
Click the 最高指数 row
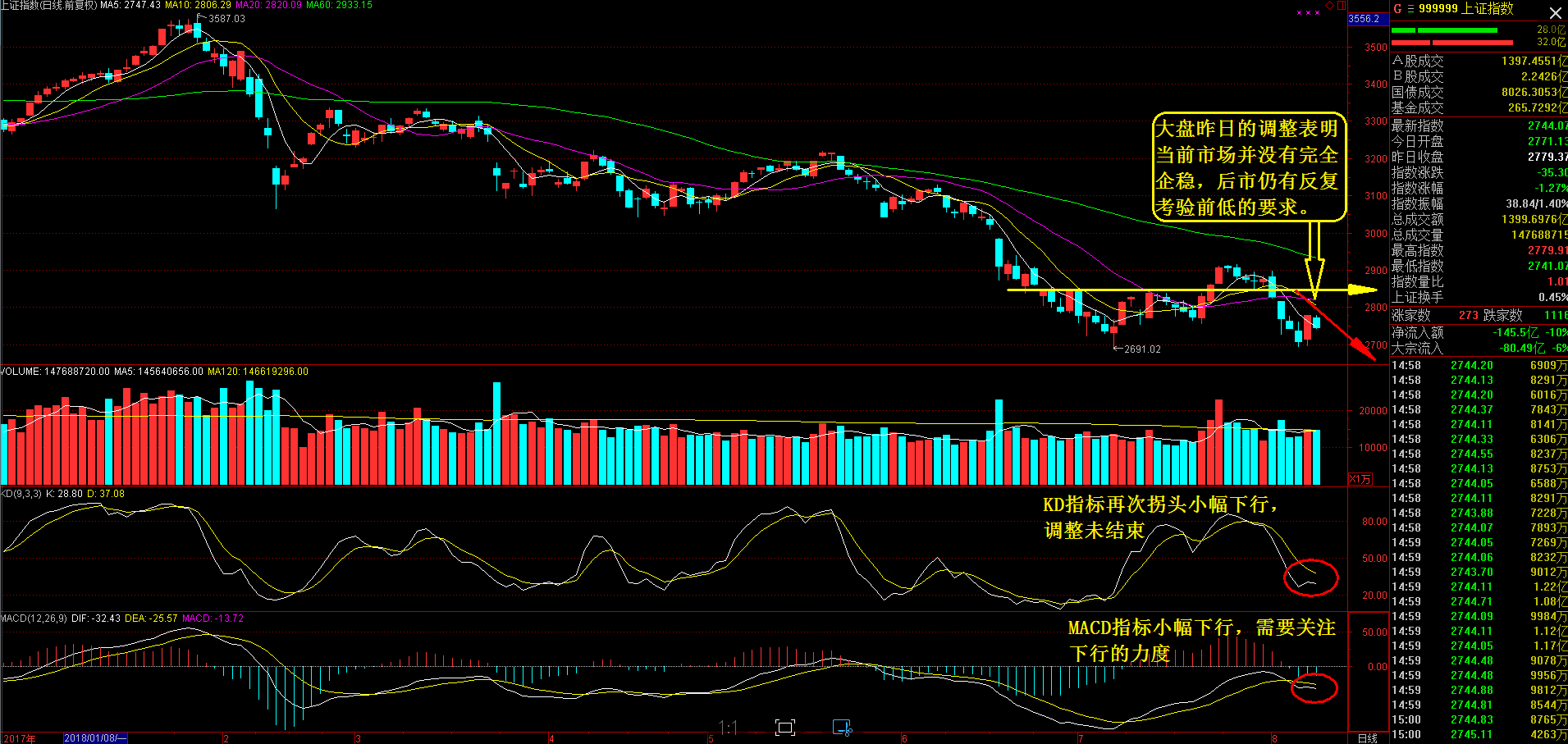tap(1479, 251)
